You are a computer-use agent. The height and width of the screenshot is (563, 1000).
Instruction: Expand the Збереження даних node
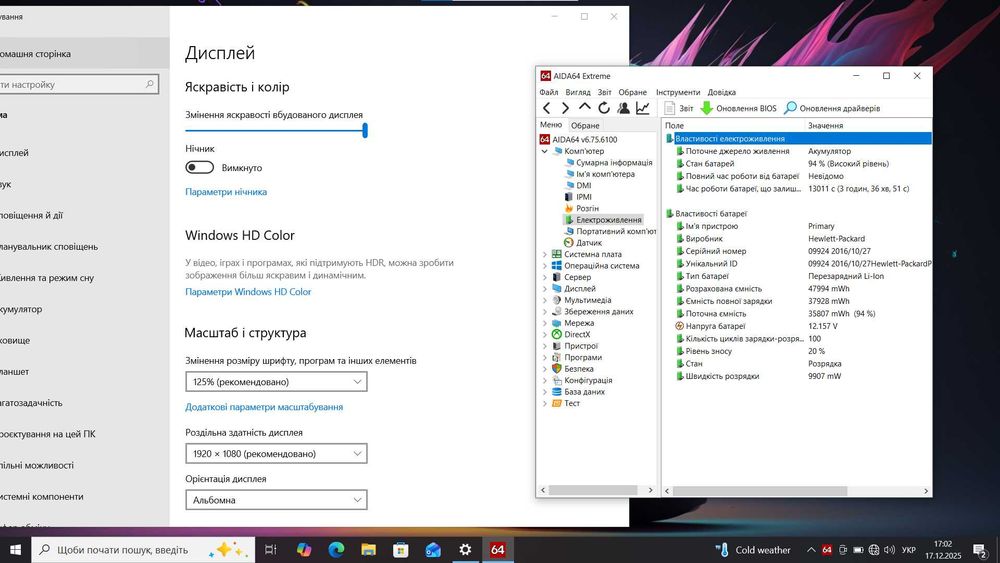pos(545,312)
